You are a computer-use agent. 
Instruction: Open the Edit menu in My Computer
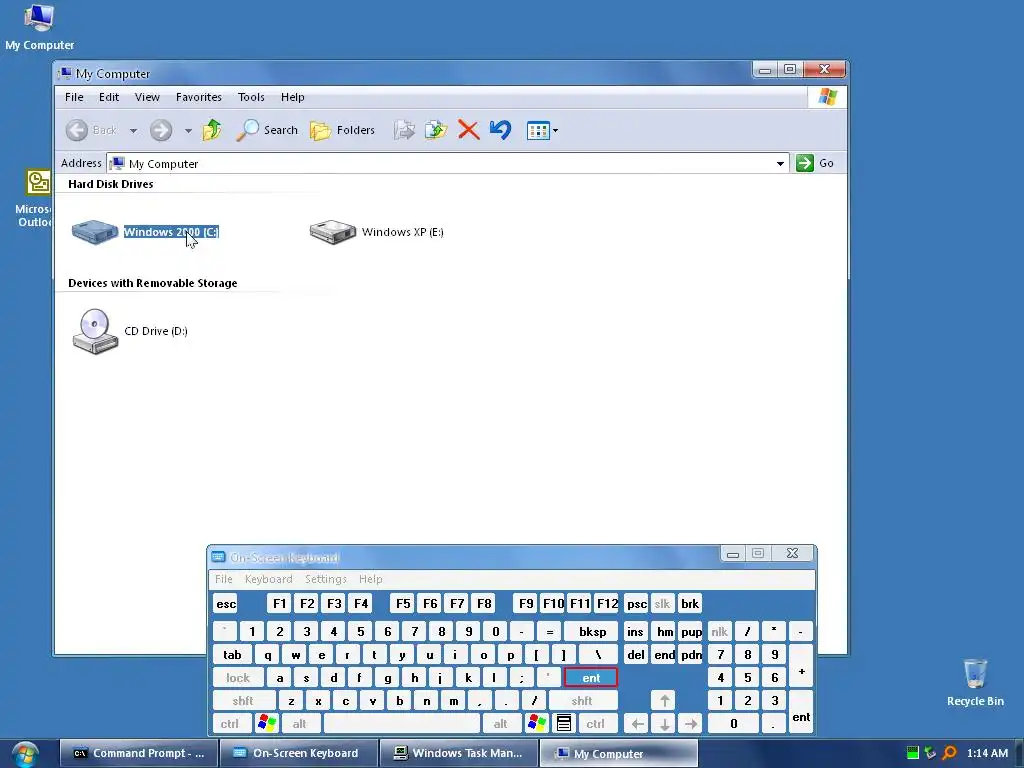coord(108,97)
